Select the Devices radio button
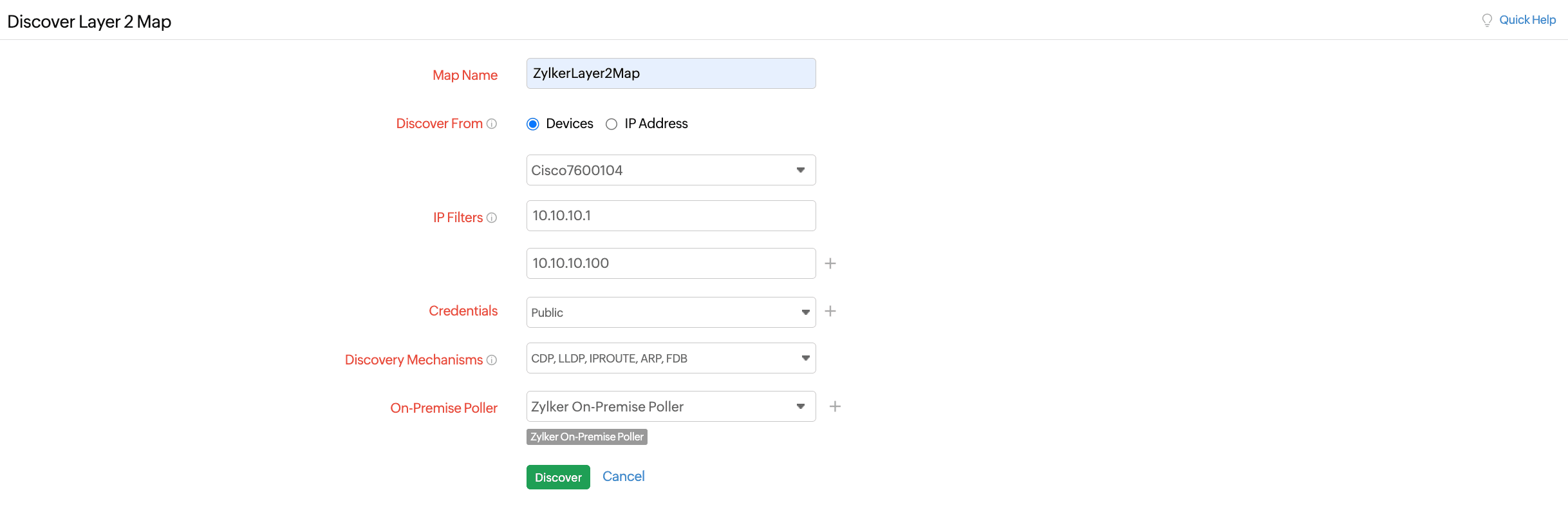This screenshot has height=519, width=1568. [533, 124]
